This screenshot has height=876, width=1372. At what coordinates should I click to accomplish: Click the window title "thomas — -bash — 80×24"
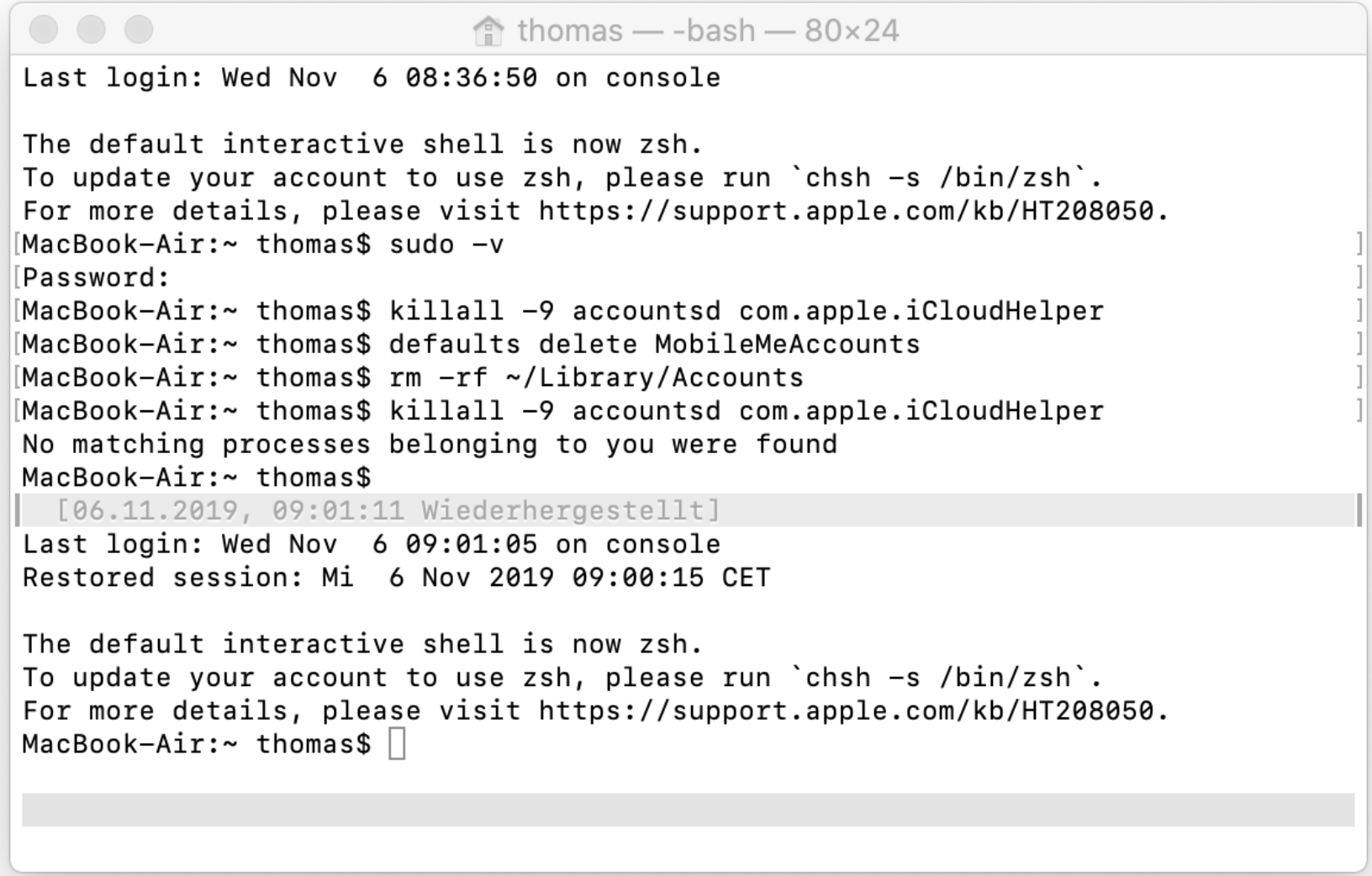pyautogui.click(x=708, y=31)
